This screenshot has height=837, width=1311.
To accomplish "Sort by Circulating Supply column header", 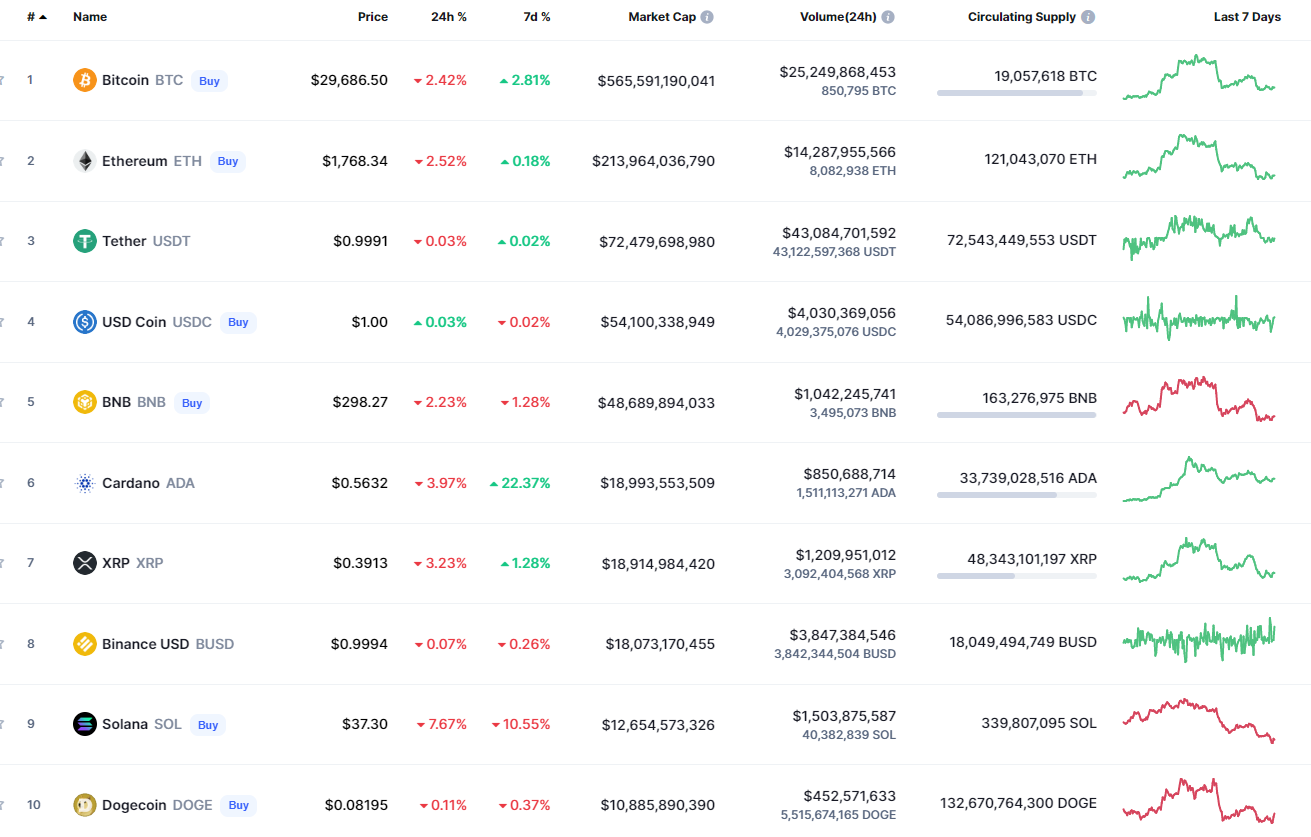I will click(x=1022, y=17).
